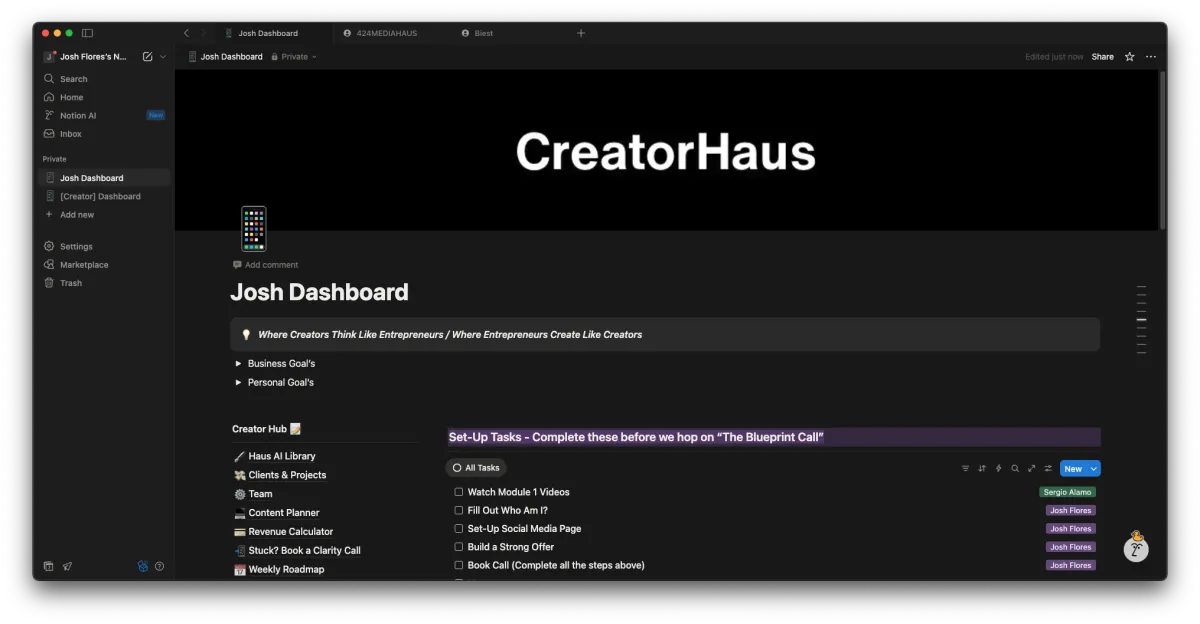1200x624 pixels.
Task: Search the tasks database with magnifier icon
Action: [1015, 468]
